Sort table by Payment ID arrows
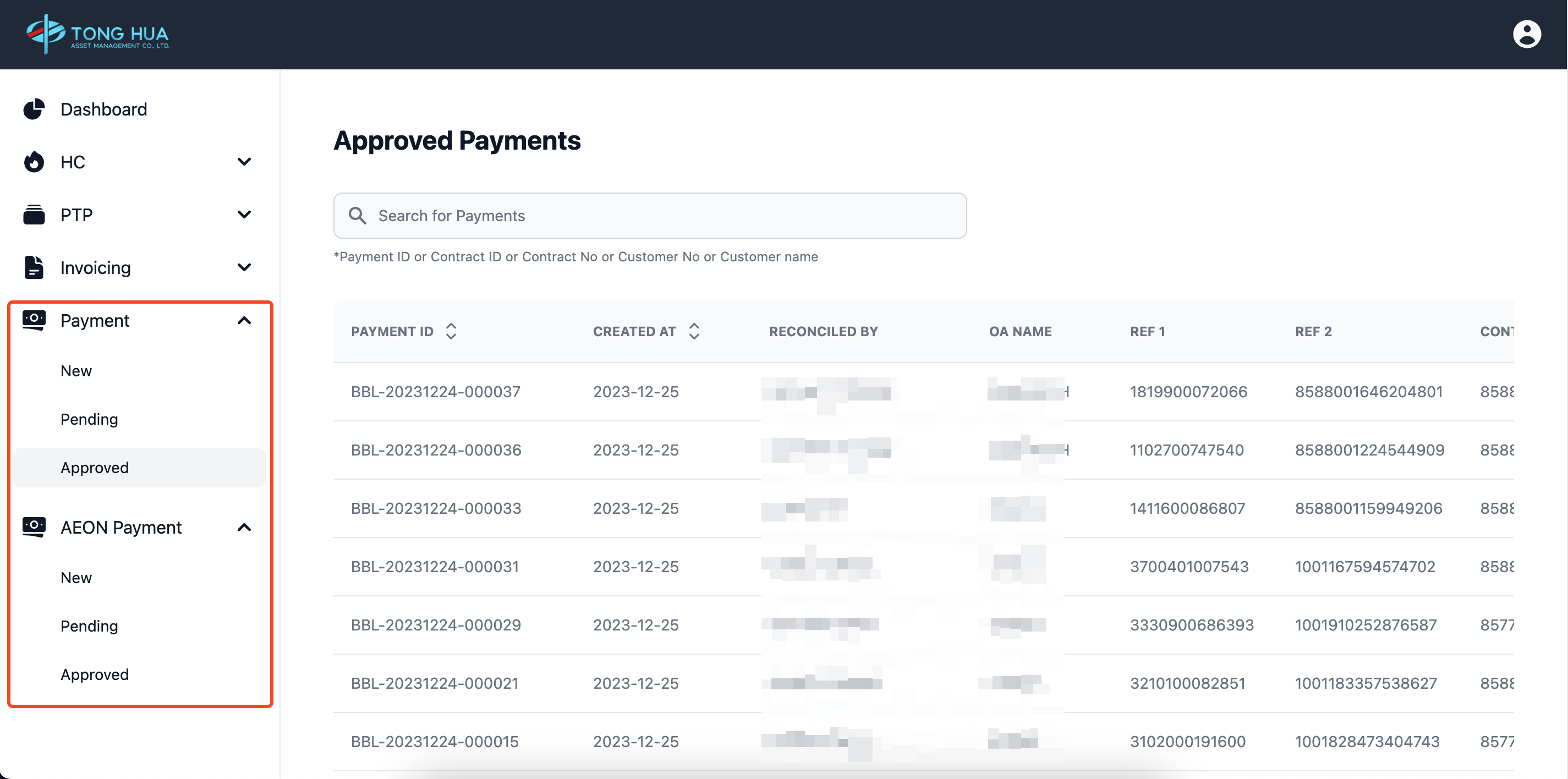This screenshot has height=779, width=1568. (x=451, y=332)
